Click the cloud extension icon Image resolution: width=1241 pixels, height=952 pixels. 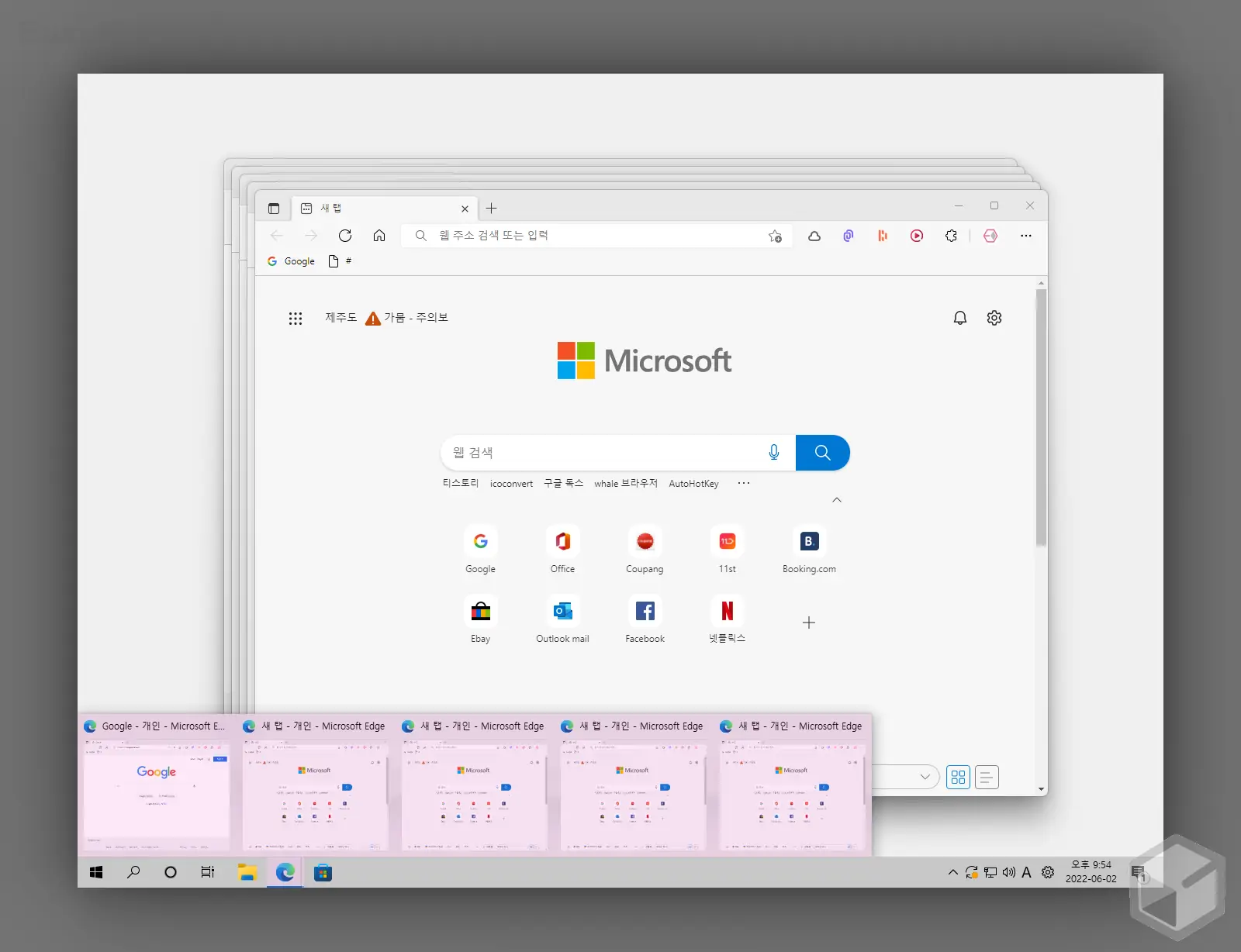(x=814, y=236)
